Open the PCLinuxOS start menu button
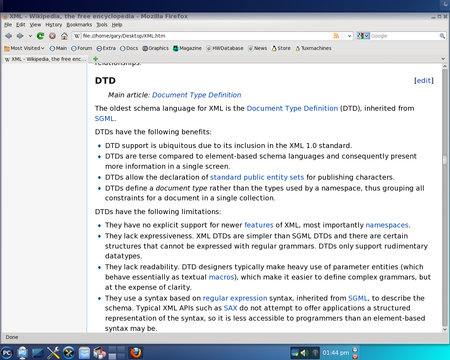This screenshot has height=360, width=450. point(6,353)
